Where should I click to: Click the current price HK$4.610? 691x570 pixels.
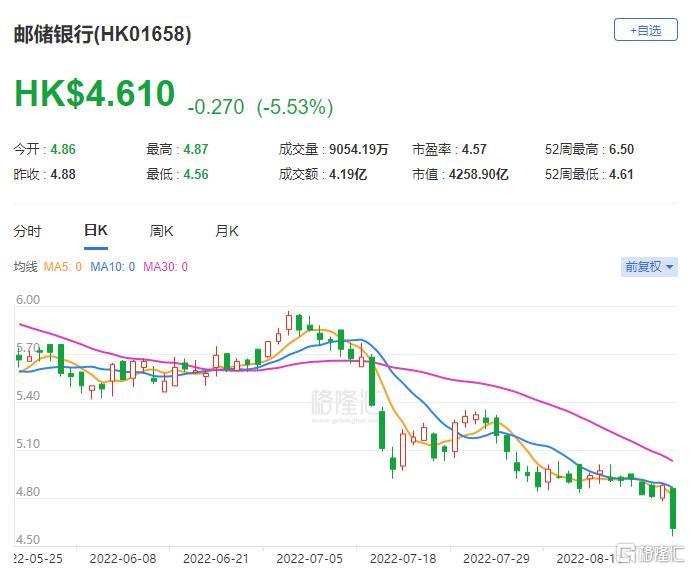[x=95, y=93]
